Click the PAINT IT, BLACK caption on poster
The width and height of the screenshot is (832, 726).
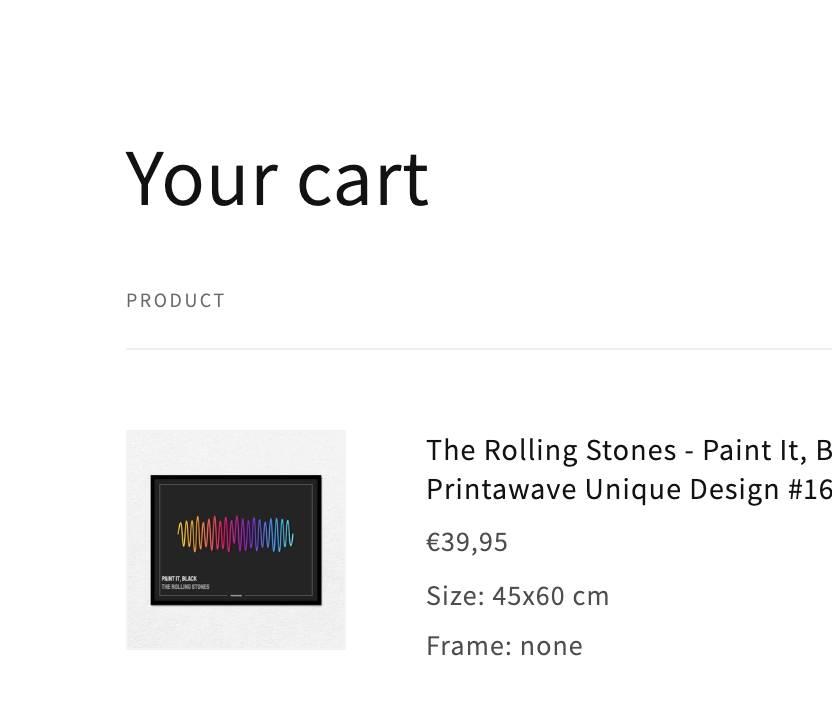179,578
